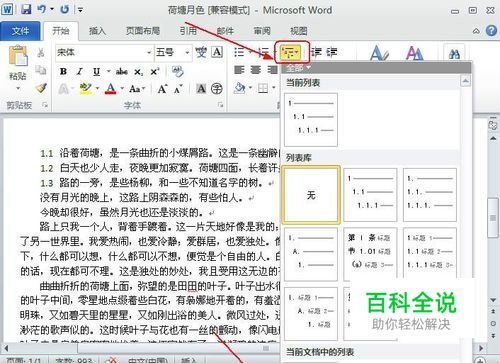Shrink font size
The image size is (500, 363).
[x=177, y=89]
